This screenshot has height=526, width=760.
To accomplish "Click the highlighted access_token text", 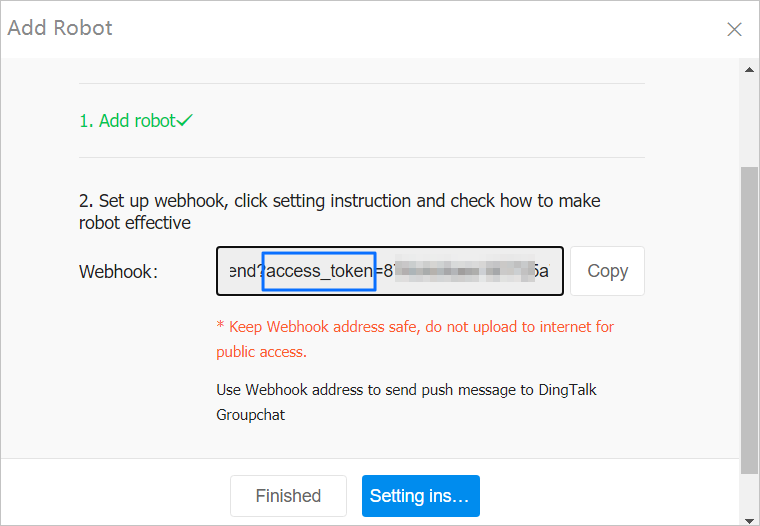I will [x=318, y=271].
